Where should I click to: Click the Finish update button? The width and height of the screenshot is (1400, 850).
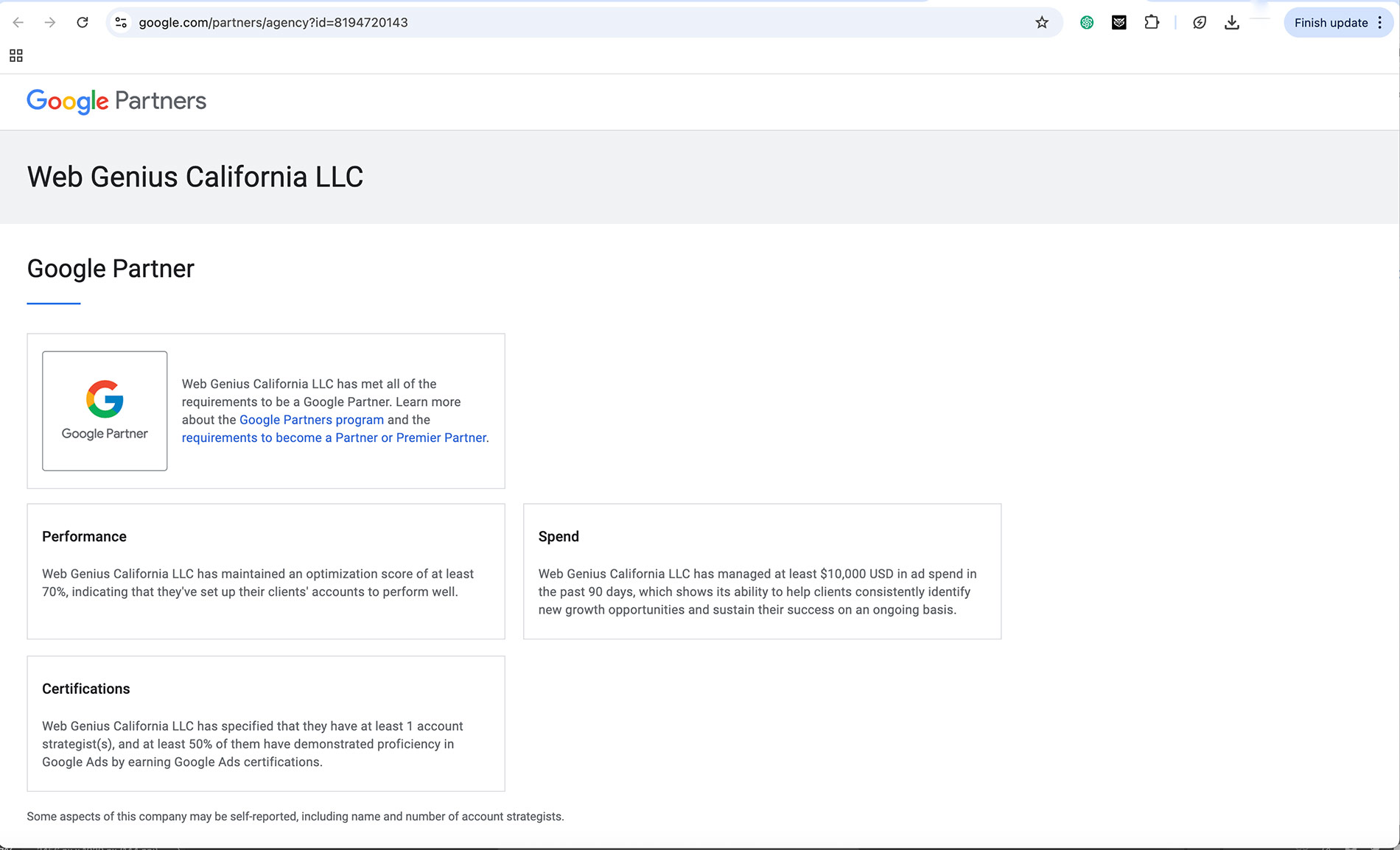coord(1331,23)
